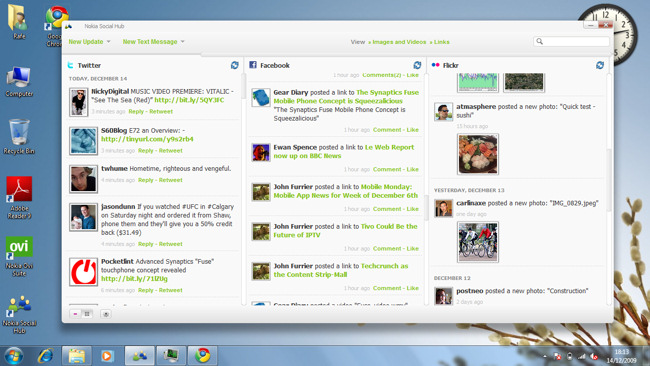Open the Synaptics Fuse Mobile Phone Concept link
The height and width of the screenshot is (366, 650).
[346, 97]
